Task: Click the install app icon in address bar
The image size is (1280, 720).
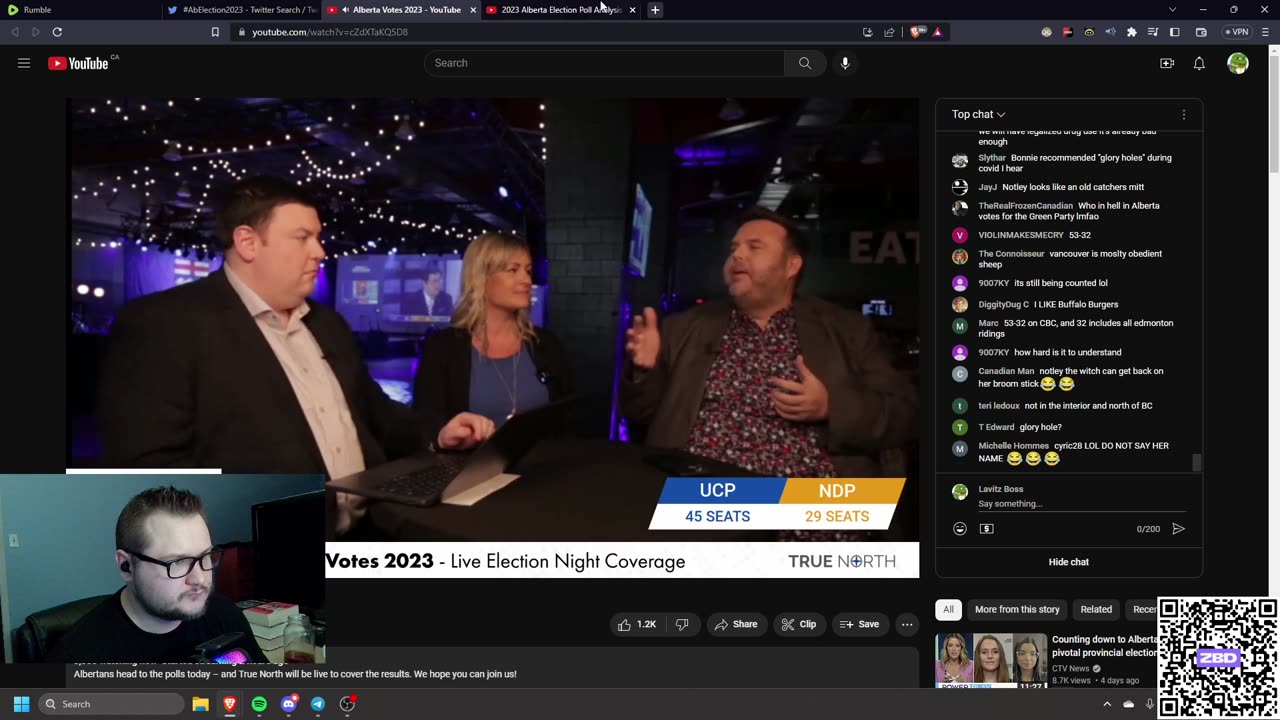Action: (867, 32)
